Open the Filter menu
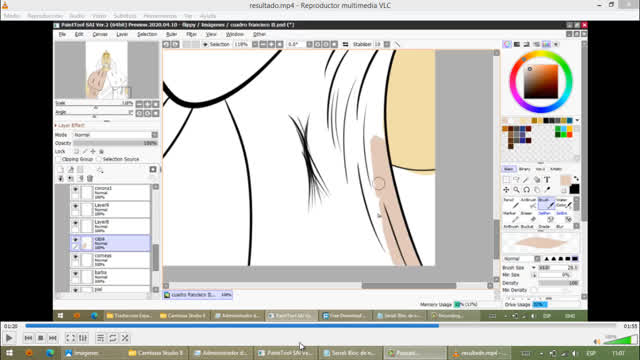The width and height of the screenshot is (640, 360). tap(191, 34)
